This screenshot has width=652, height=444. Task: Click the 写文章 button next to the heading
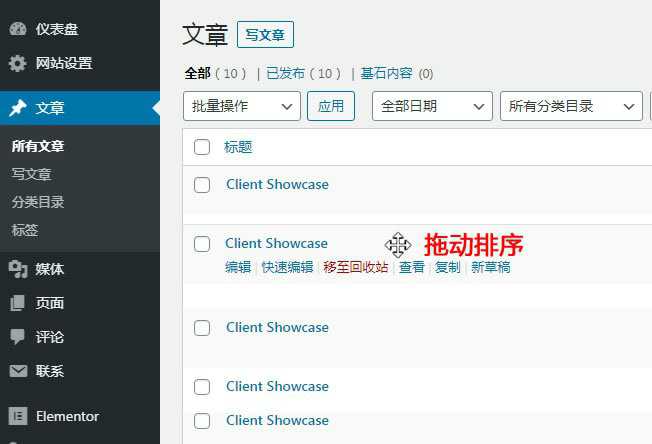click(x=265, y=35)
